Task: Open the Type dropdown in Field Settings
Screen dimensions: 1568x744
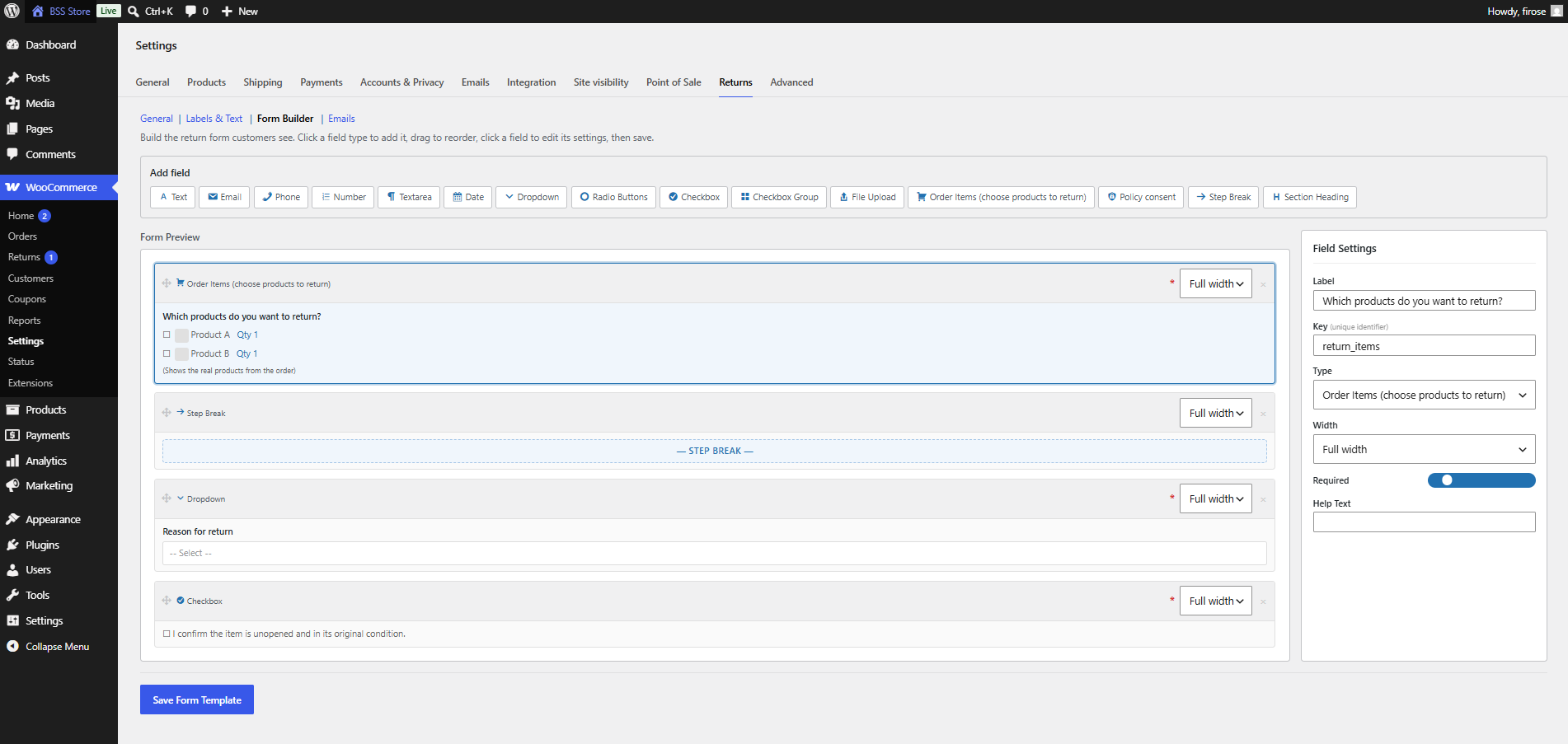Action: 1424,395
